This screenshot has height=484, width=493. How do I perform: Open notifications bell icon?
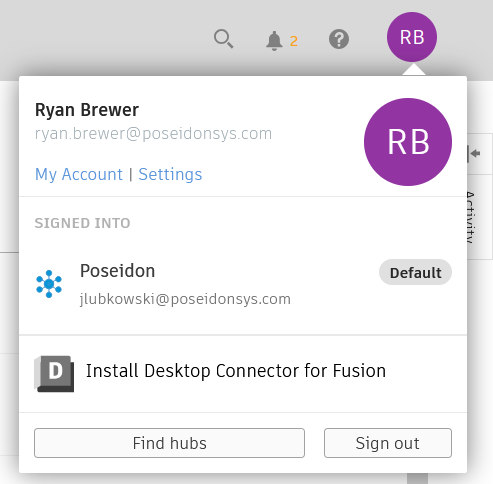tap(274, 41)
